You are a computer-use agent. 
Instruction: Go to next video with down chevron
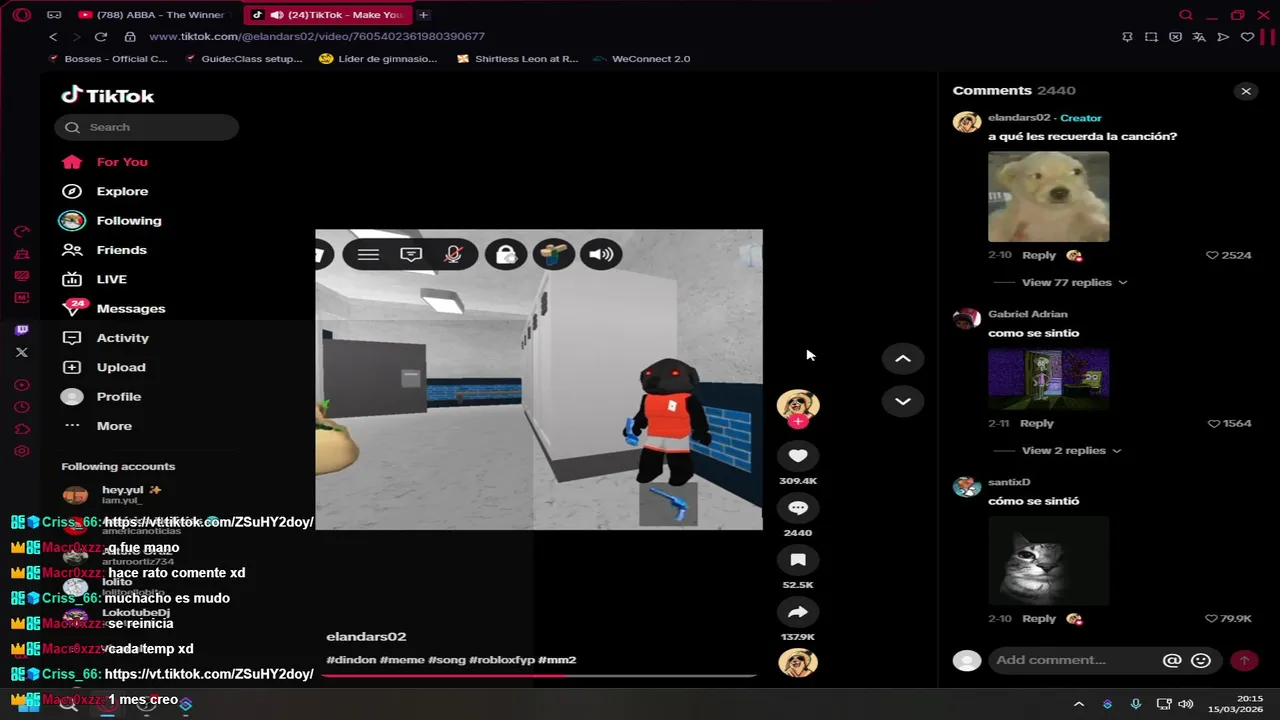902,401
